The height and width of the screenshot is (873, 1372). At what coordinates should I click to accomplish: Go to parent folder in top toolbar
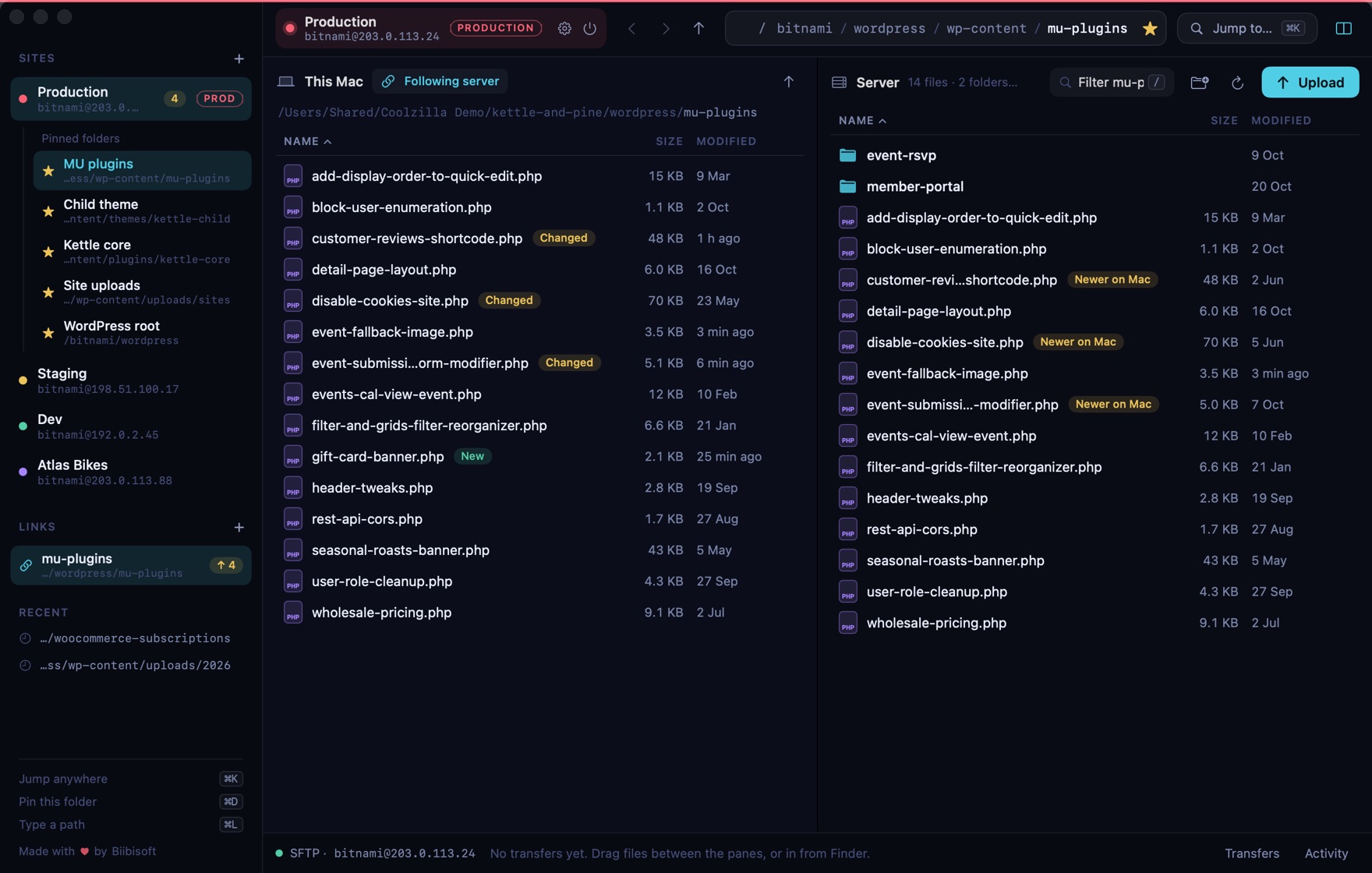[x=698, y=28]
